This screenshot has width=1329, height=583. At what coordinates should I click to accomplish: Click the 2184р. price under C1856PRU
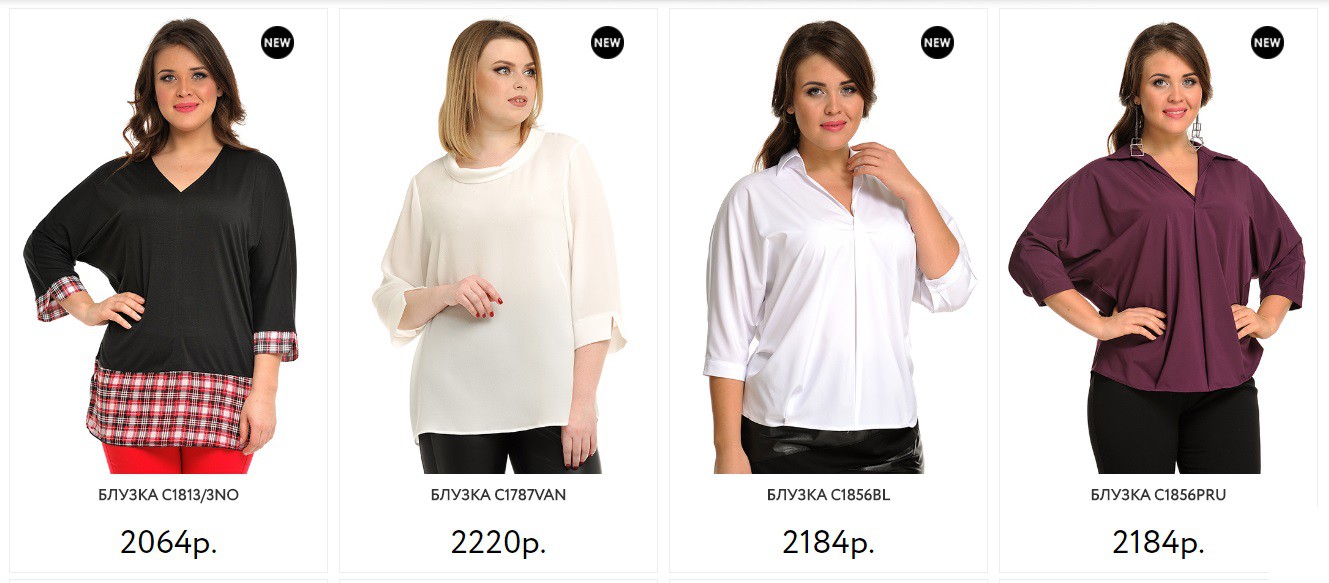coord(1158,542)
